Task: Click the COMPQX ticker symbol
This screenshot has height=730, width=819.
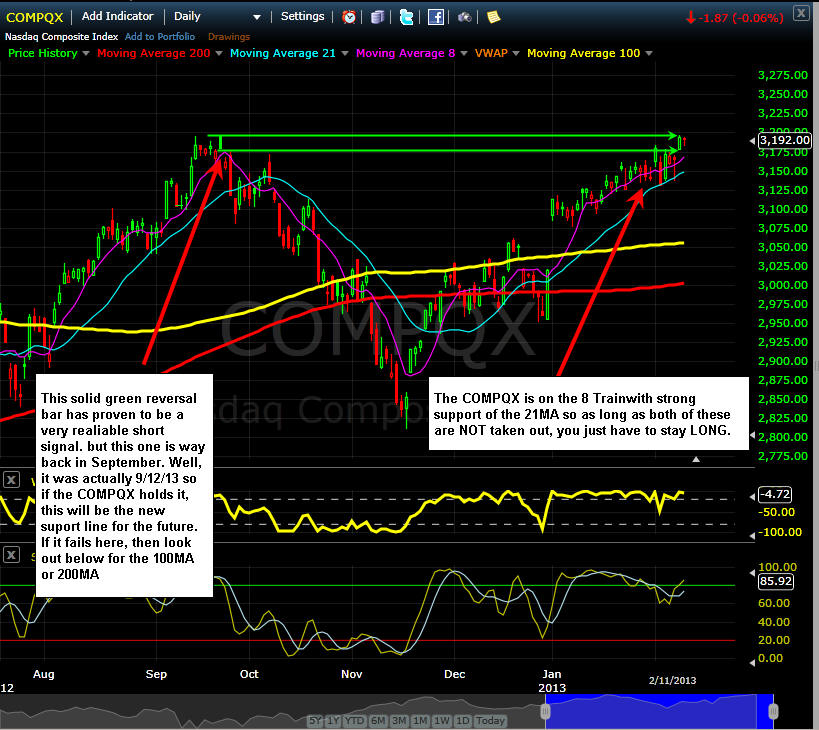Action: pyautogui.click(x=34, y=17)
